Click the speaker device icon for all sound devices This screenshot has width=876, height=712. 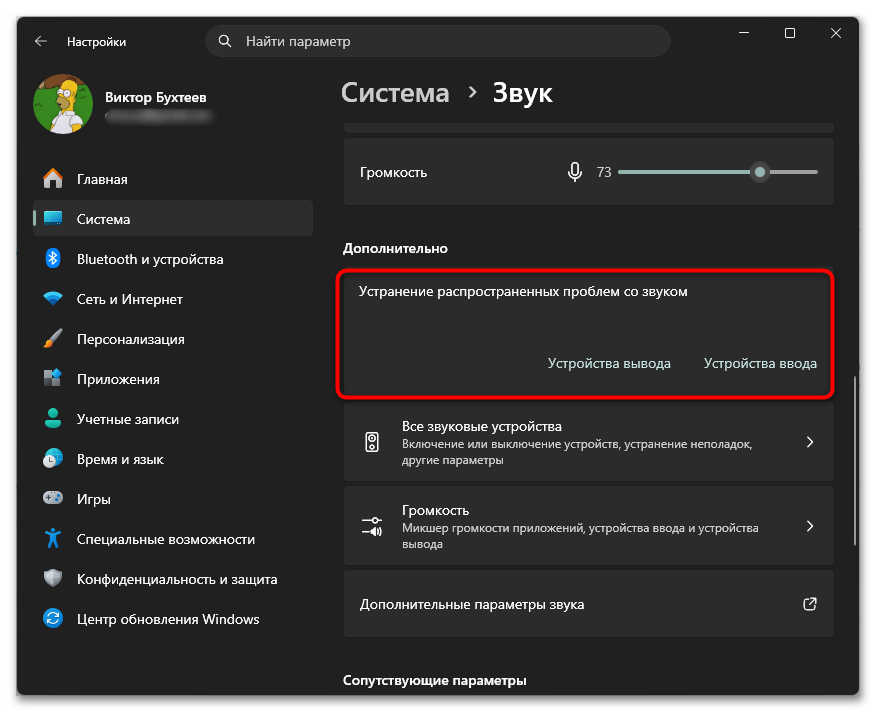coord(372,442)
